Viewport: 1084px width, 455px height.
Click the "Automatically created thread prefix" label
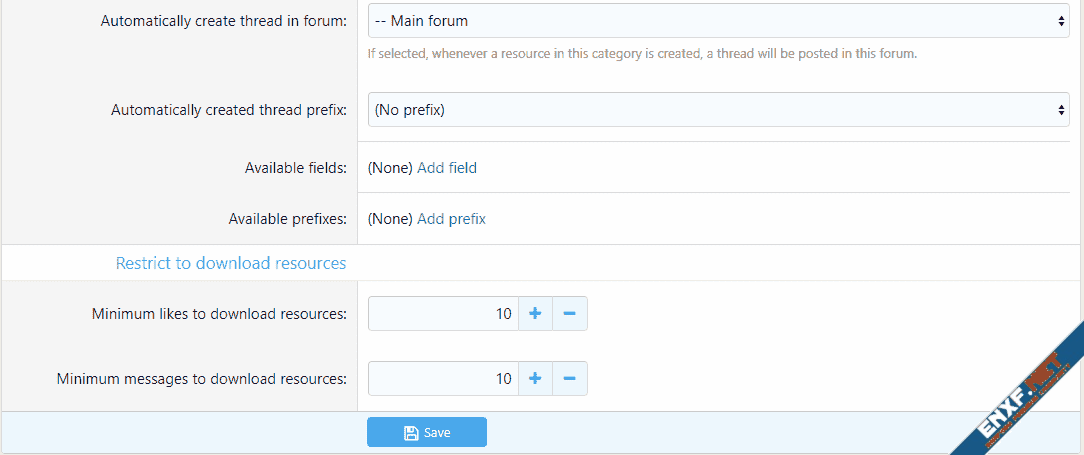pos(229,110)
